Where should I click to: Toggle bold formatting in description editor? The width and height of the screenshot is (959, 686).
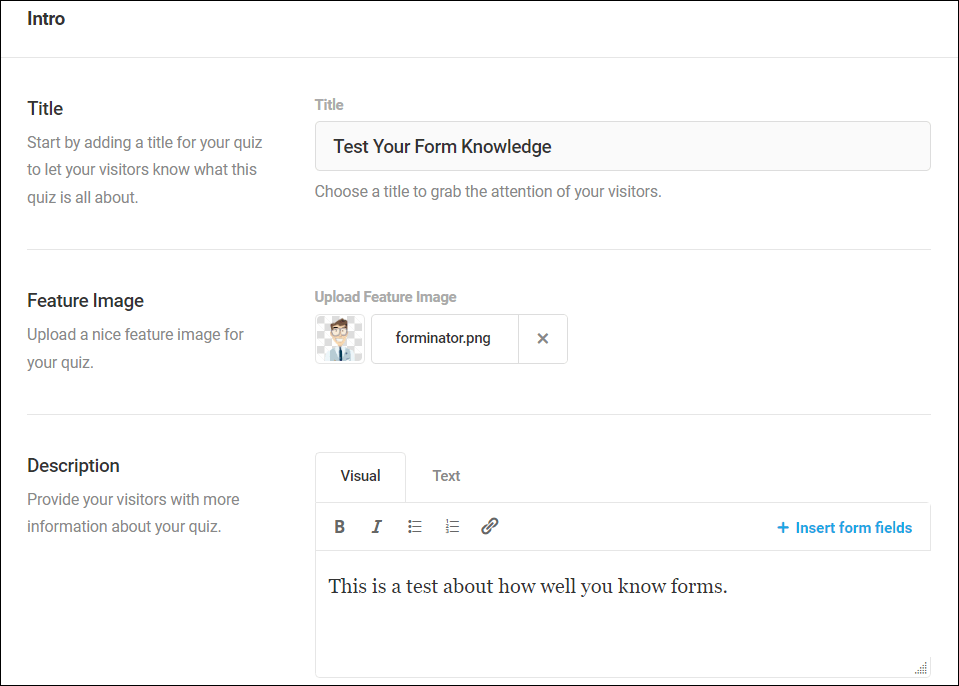coord(339,526)
